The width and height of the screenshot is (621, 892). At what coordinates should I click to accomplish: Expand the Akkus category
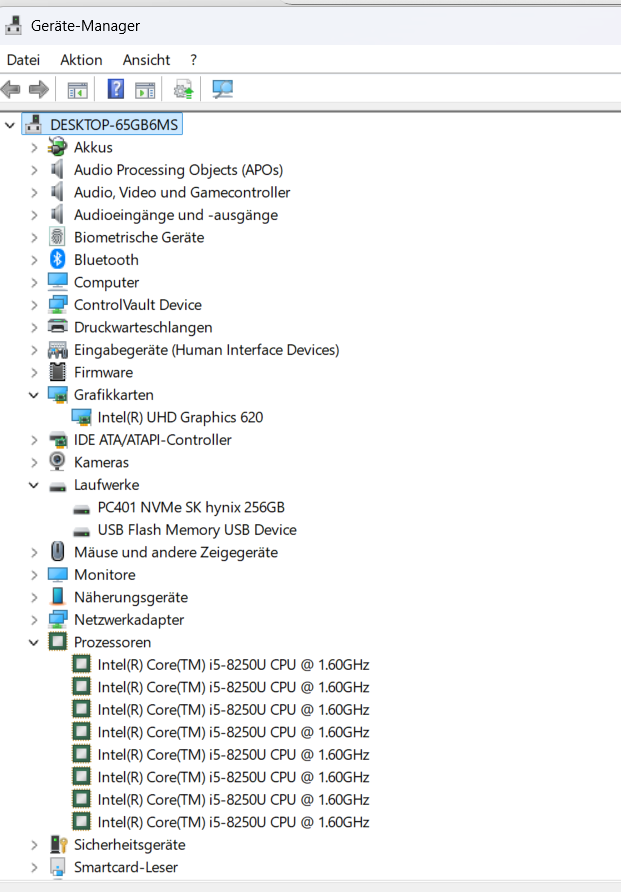[x=34, y=147]
